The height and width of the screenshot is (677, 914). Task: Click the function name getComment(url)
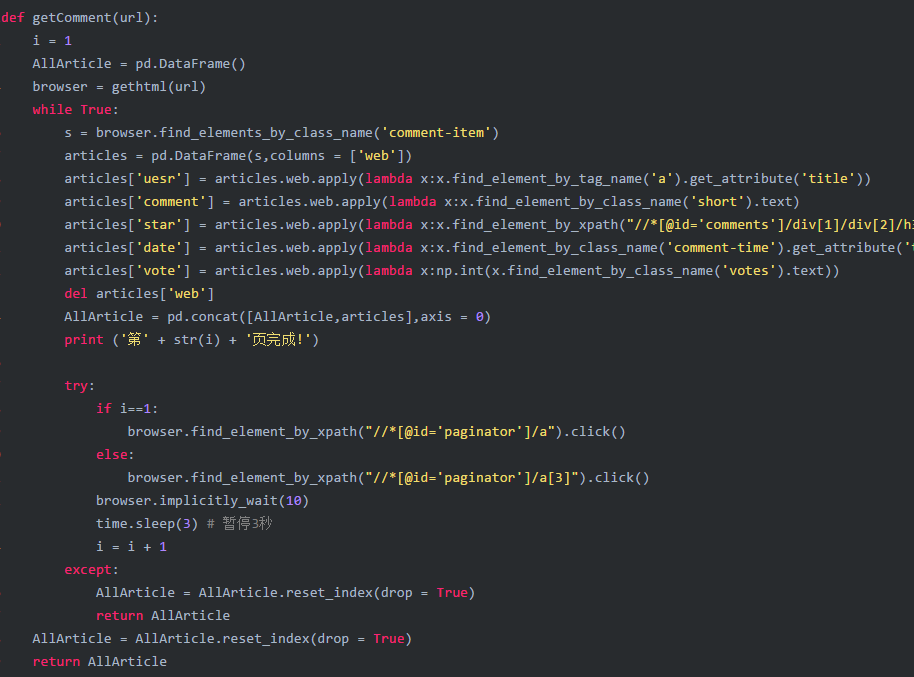93,17
